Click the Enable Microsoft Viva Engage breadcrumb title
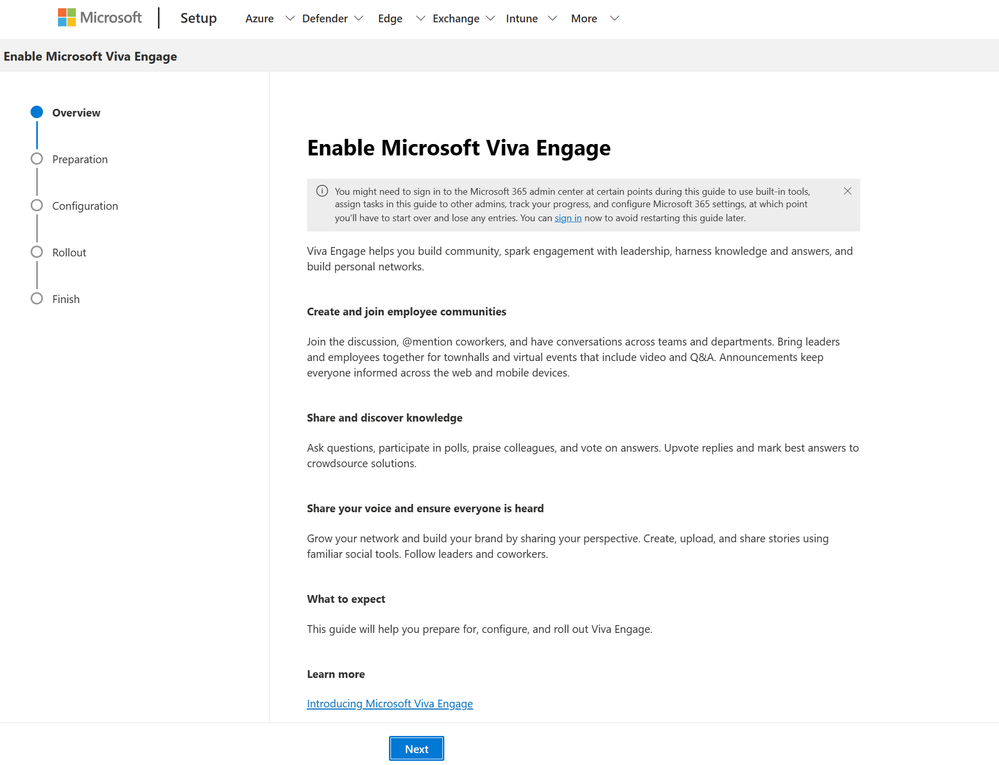The width and height of the screenshot is (999, 765). point(90,56)
